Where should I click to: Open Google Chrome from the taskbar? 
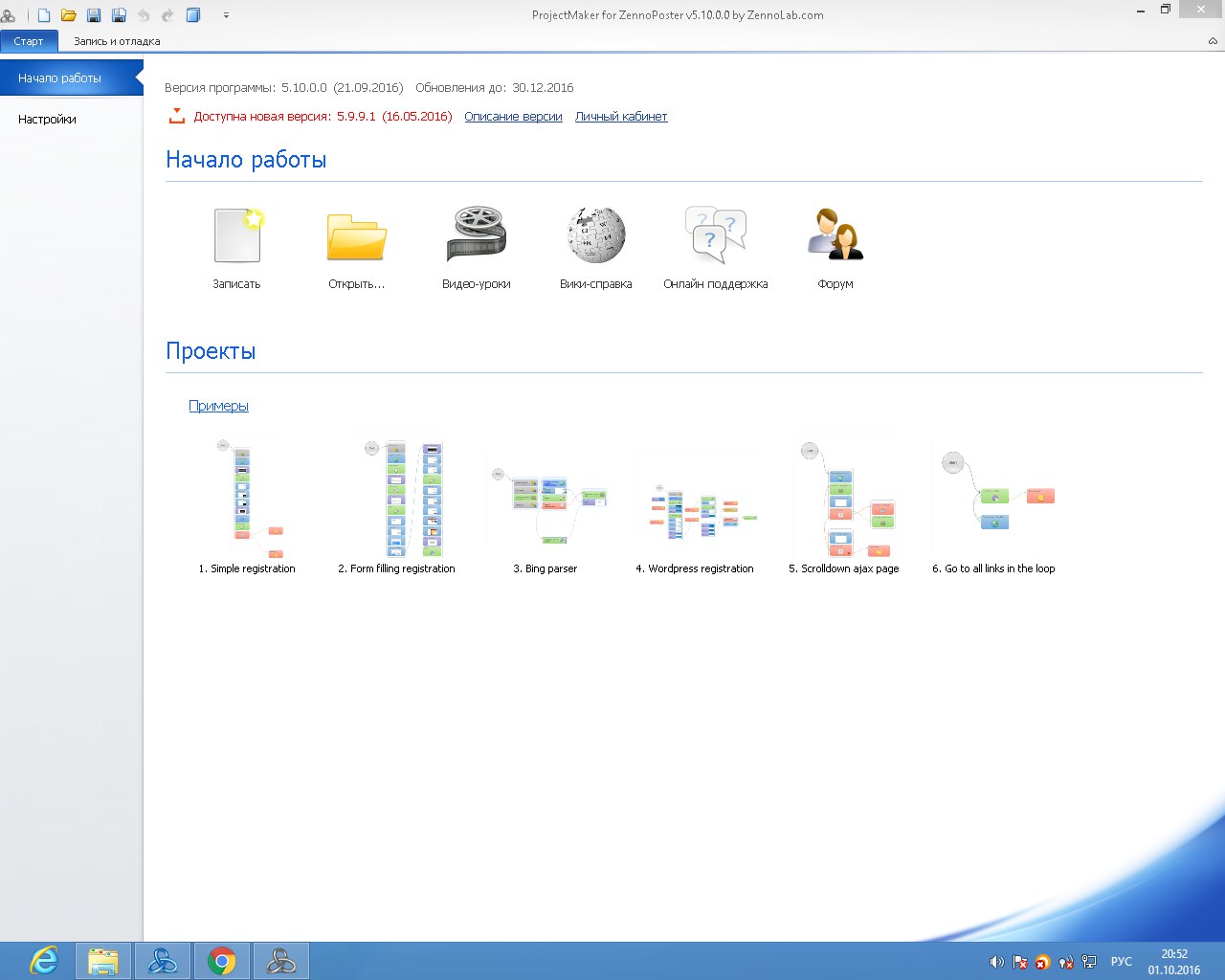coord(222,961)
